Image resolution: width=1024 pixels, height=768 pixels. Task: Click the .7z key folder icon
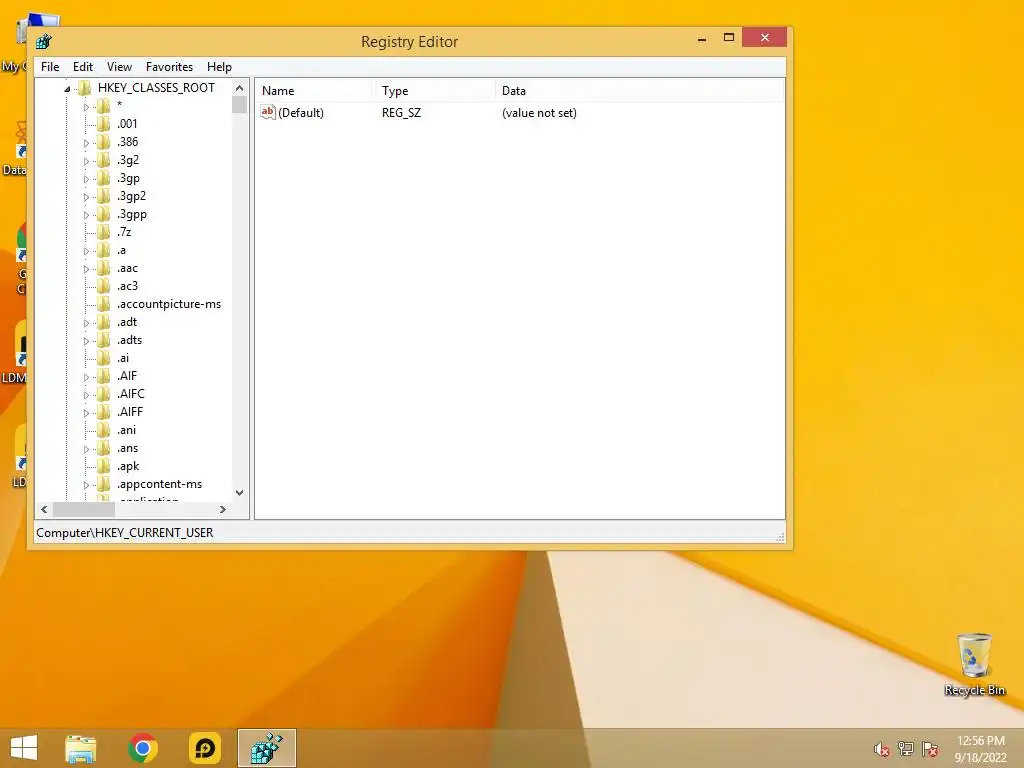tap(103, 232)
